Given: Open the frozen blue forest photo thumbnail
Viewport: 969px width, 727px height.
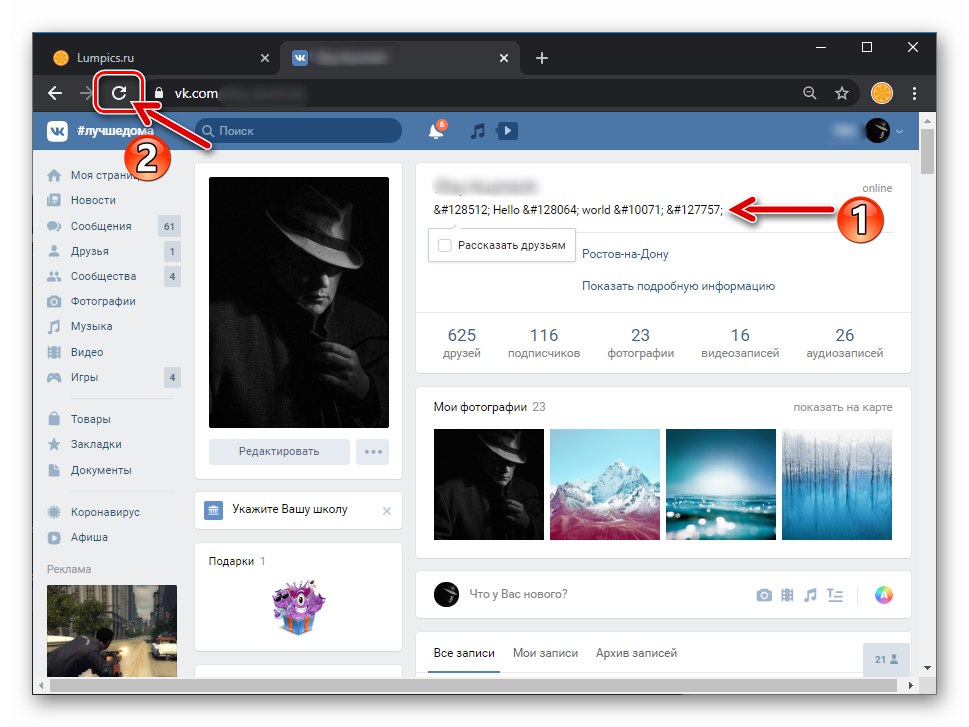Looking at the screenshot, I should 837,485.
